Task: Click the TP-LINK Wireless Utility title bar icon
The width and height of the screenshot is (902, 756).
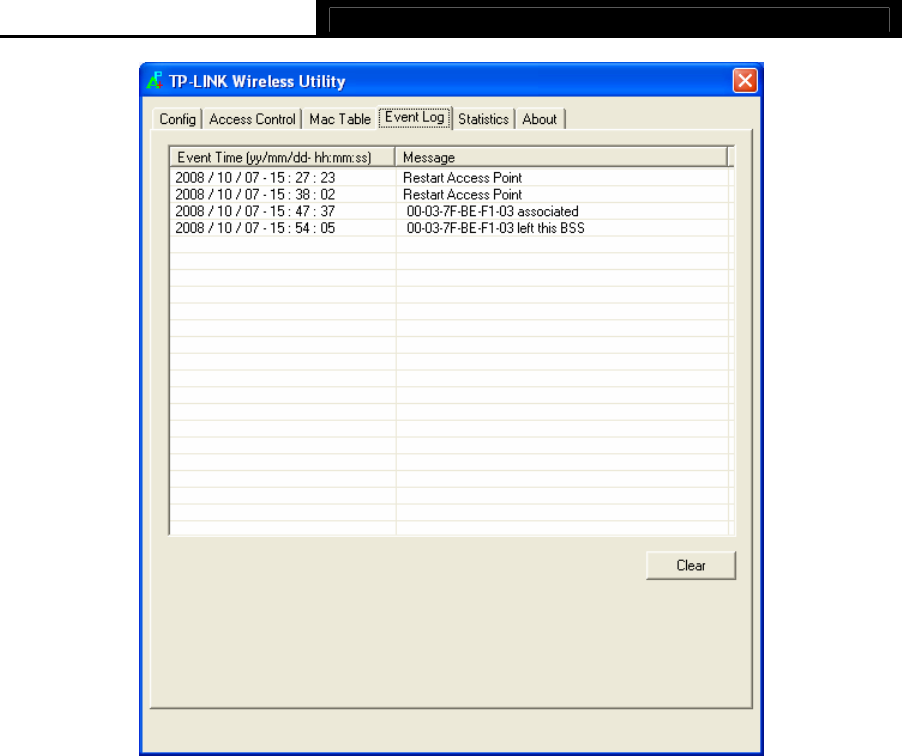Action: (154, 81)
